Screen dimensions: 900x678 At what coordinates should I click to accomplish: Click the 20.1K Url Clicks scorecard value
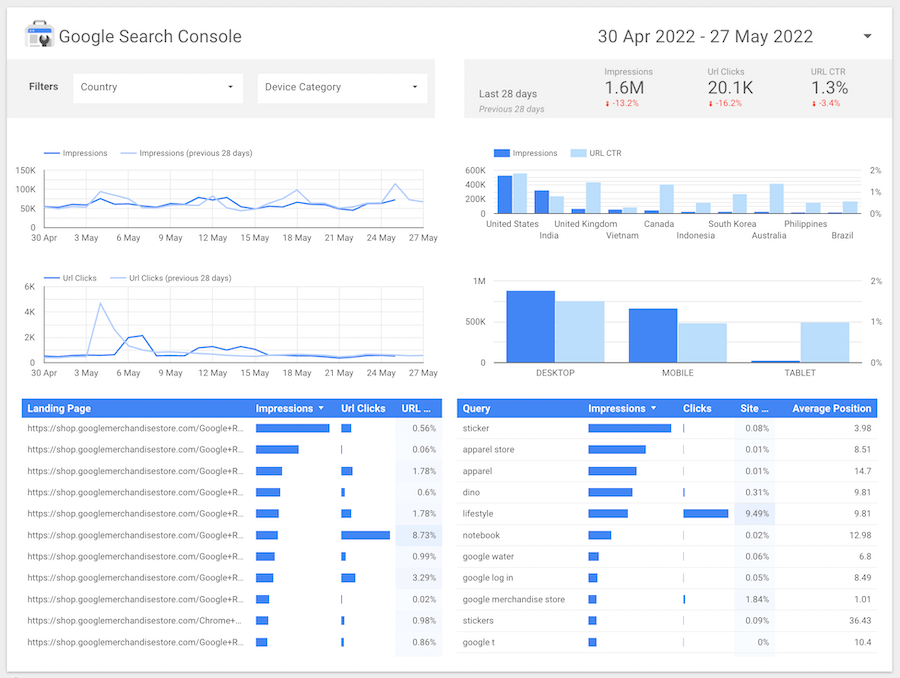(730, 88)
